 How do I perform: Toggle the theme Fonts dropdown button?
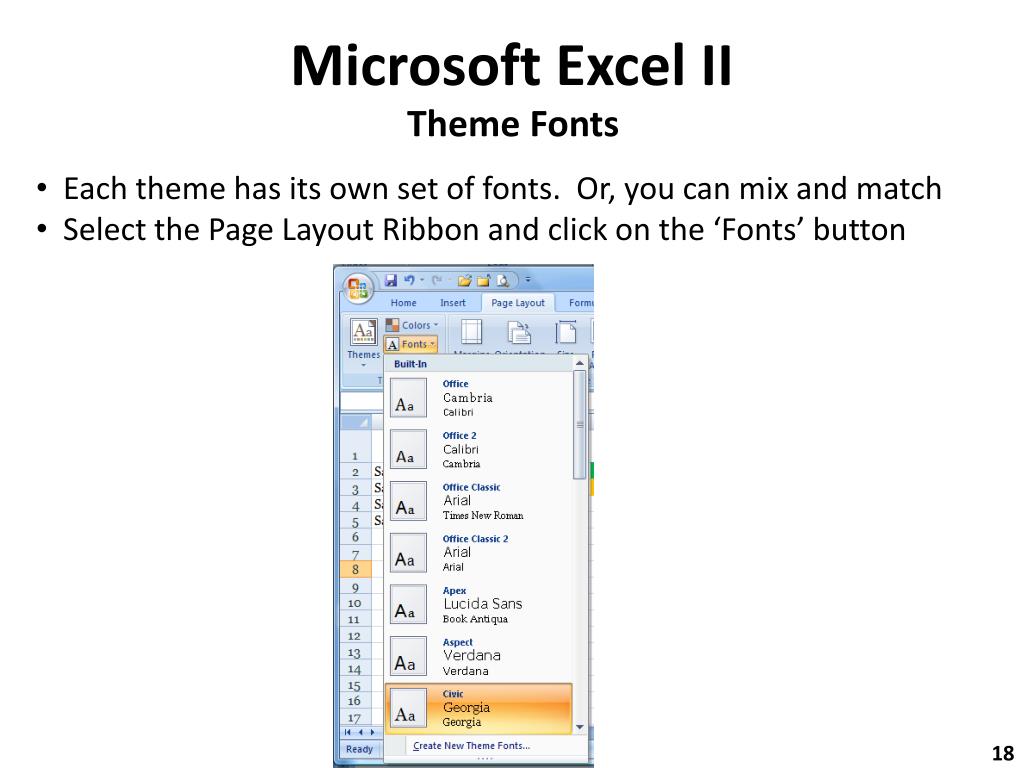click(411, 344)
